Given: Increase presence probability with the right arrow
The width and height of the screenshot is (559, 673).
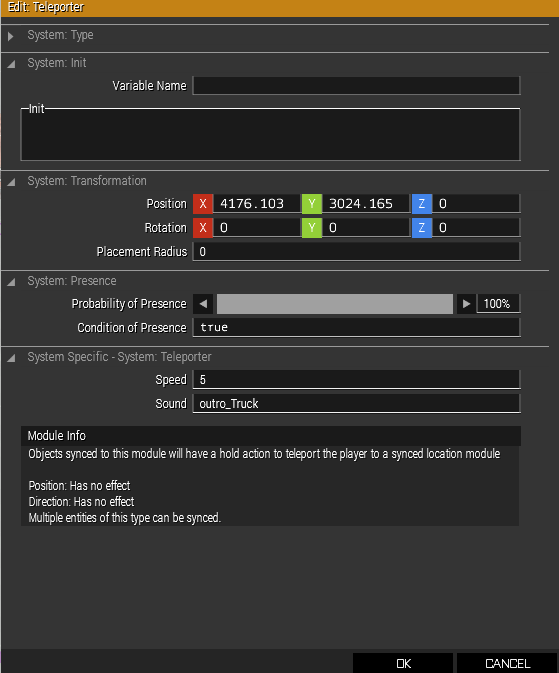Looking at the screenshot, I should (466, 304).
